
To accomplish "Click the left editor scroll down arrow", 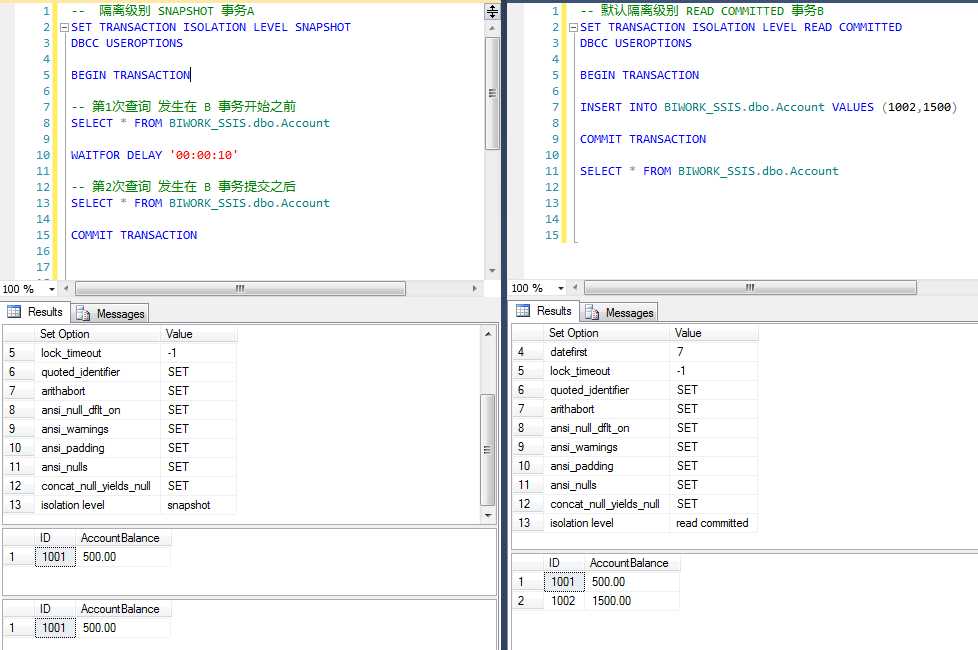I will [x=491, y=271].
